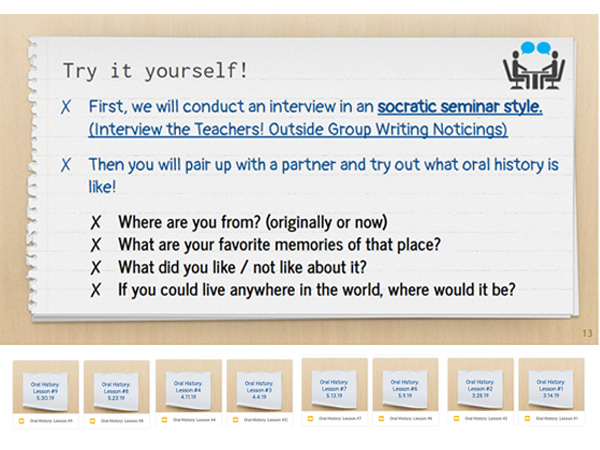Click the Slides file icon beside Lesson #8

(x=92, y=420)
